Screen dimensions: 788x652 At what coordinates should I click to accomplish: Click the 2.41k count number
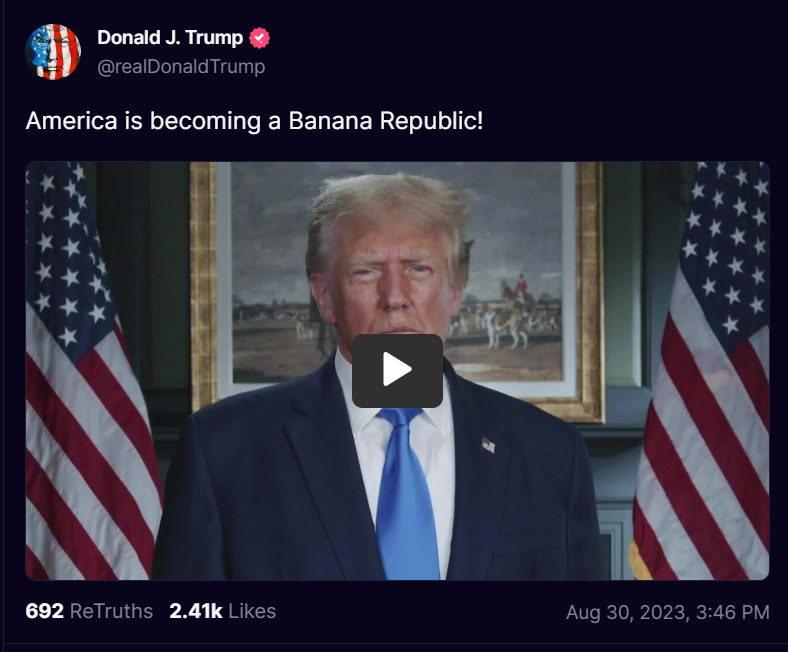point(196,611)
